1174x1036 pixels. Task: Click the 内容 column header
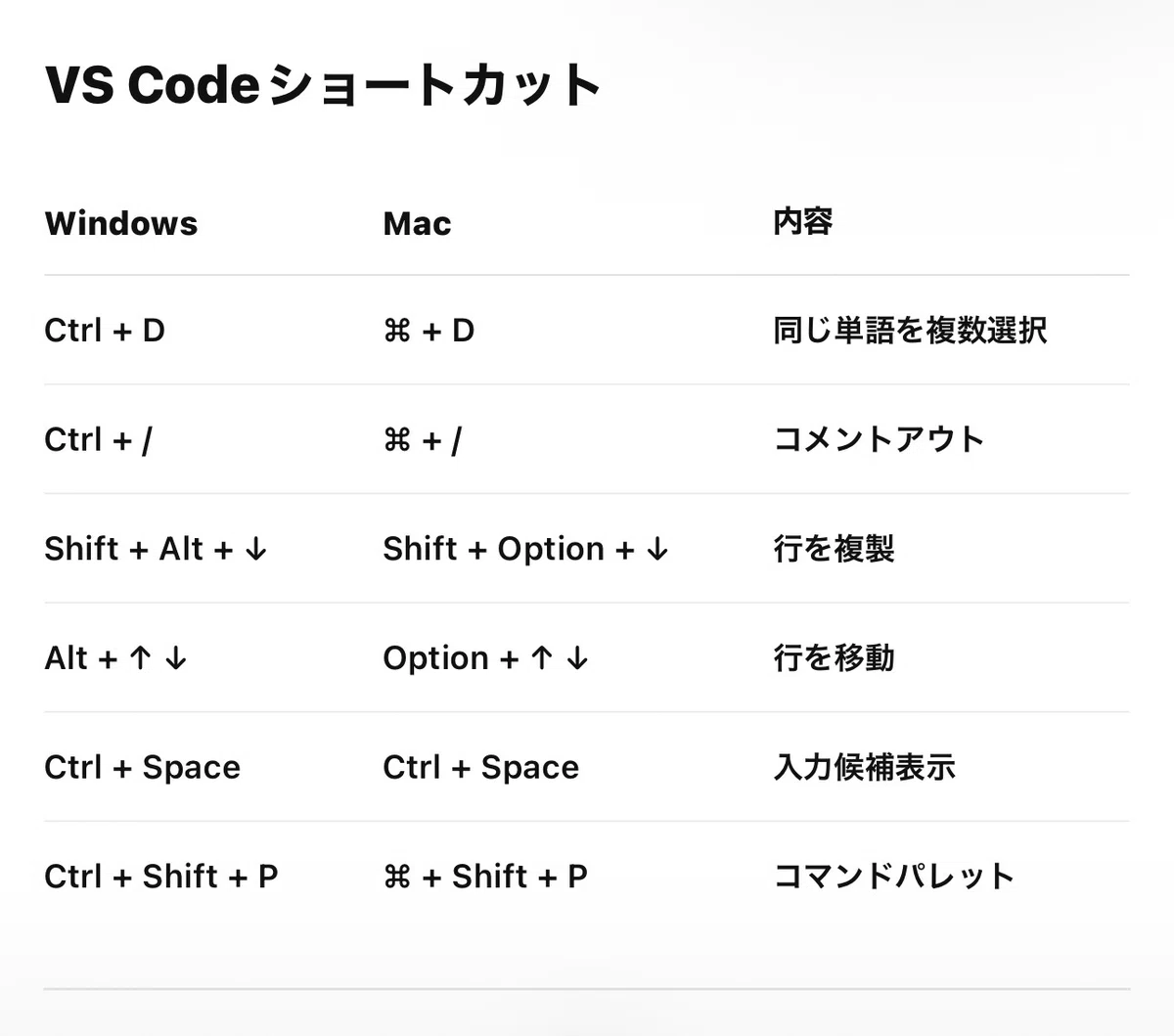coord(802,222)
